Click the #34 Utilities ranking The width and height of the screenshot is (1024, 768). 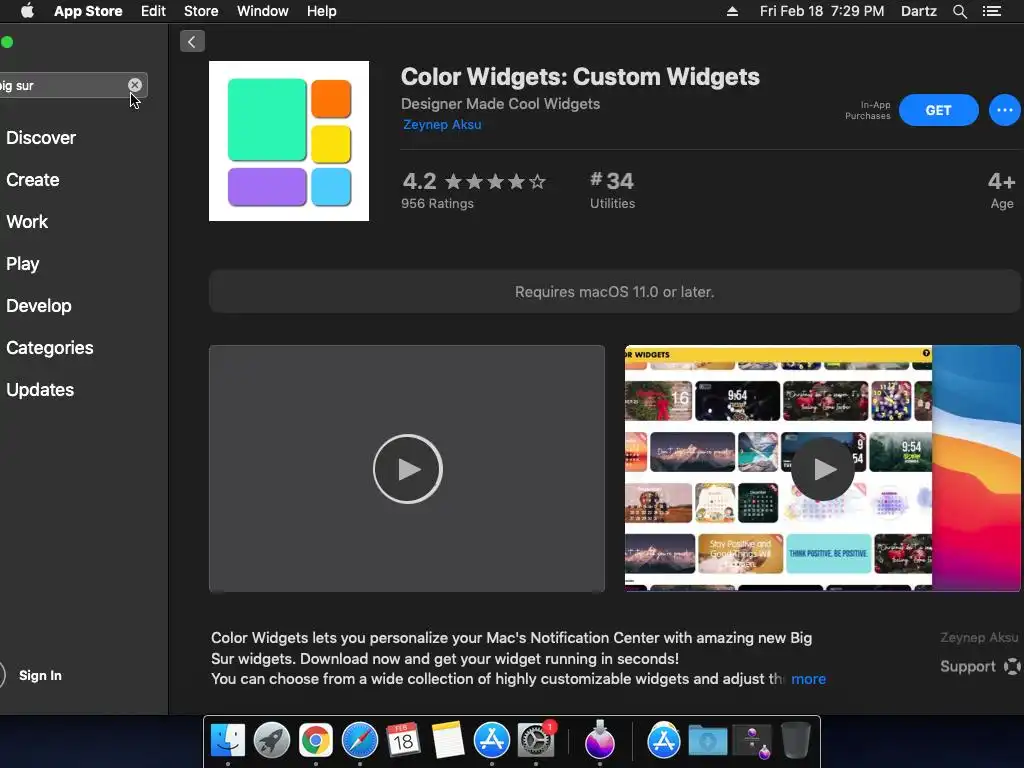[612, 189]
